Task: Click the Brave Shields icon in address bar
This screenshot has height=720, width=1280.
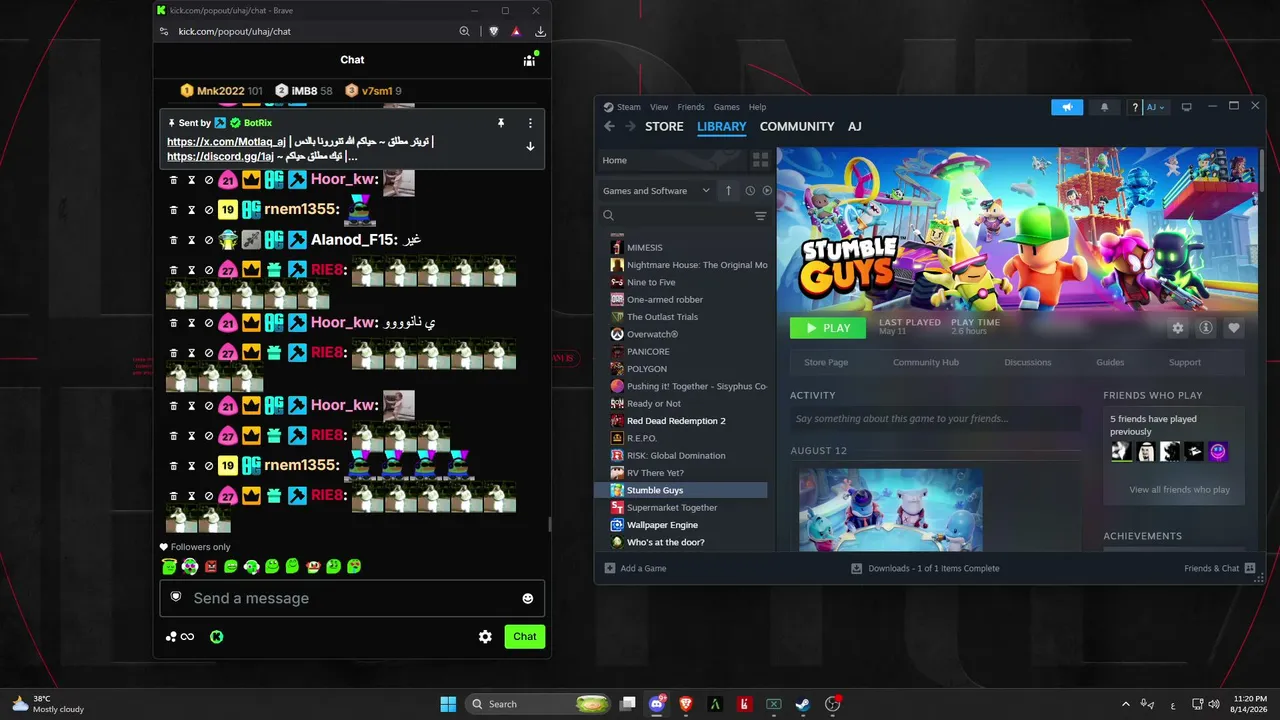Action: [493, 31]
